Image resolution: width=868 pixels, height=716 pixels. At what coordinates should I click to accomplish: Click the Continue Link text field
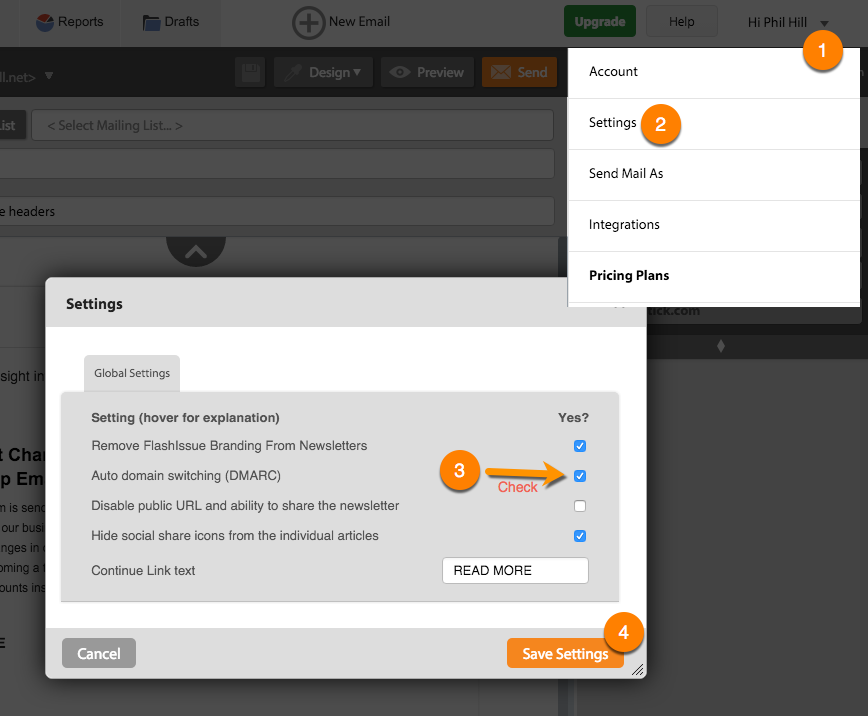pyautogui.click(x=515, y=570)
